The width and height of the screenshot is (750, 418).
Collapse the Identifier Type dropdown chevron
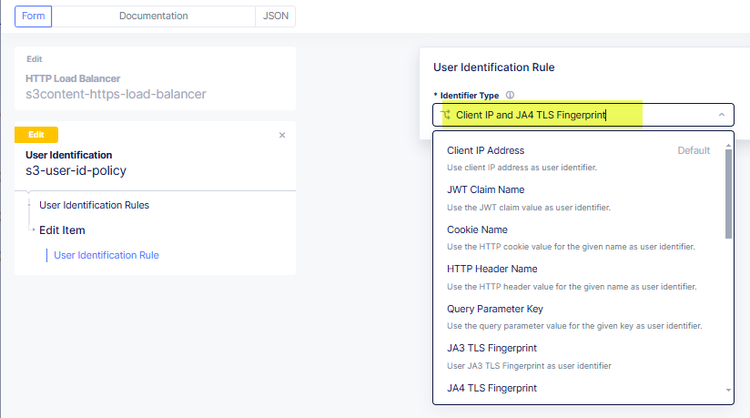(722, 115)
